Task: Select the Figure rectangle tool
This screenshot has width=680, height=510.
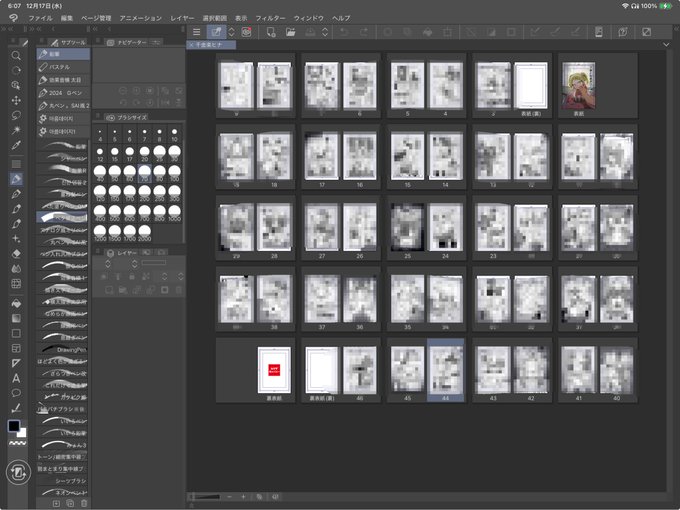Action: pyautogui.click(x=16, y=333)
